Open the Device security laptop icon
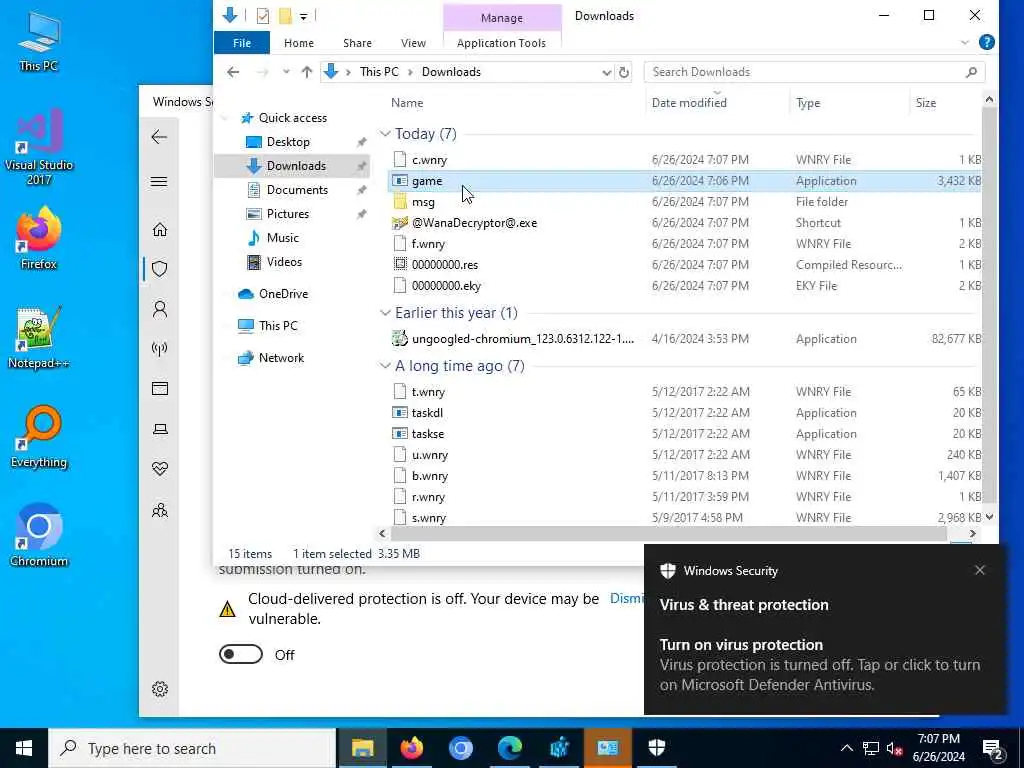 tap(159, 429)
